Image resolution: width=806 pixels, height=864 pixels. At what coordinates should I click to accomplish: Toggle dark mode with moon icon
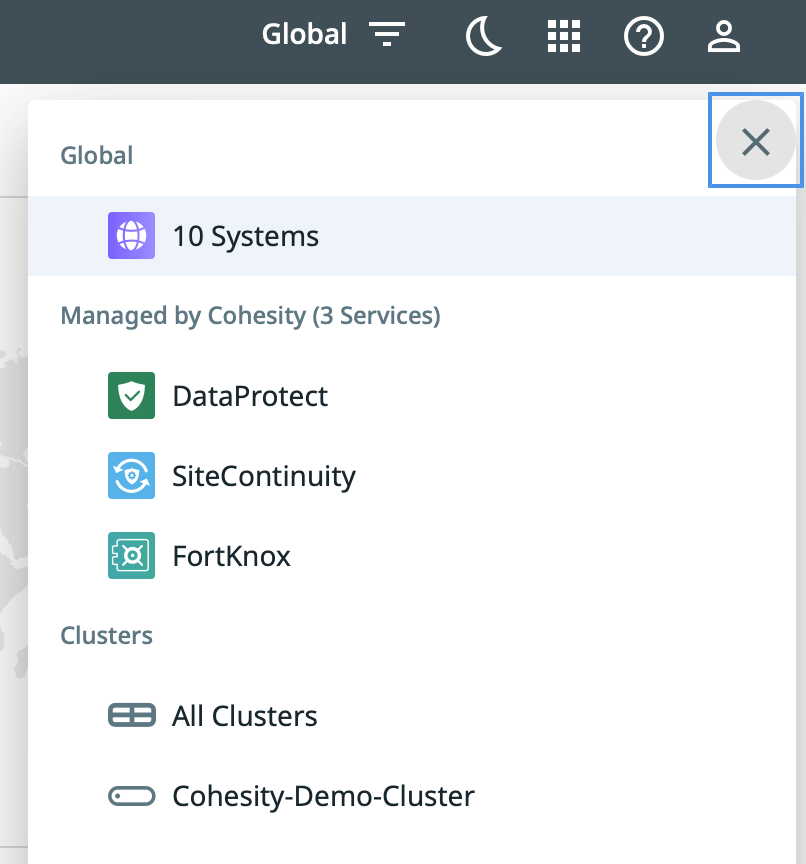tap(484, 37)
